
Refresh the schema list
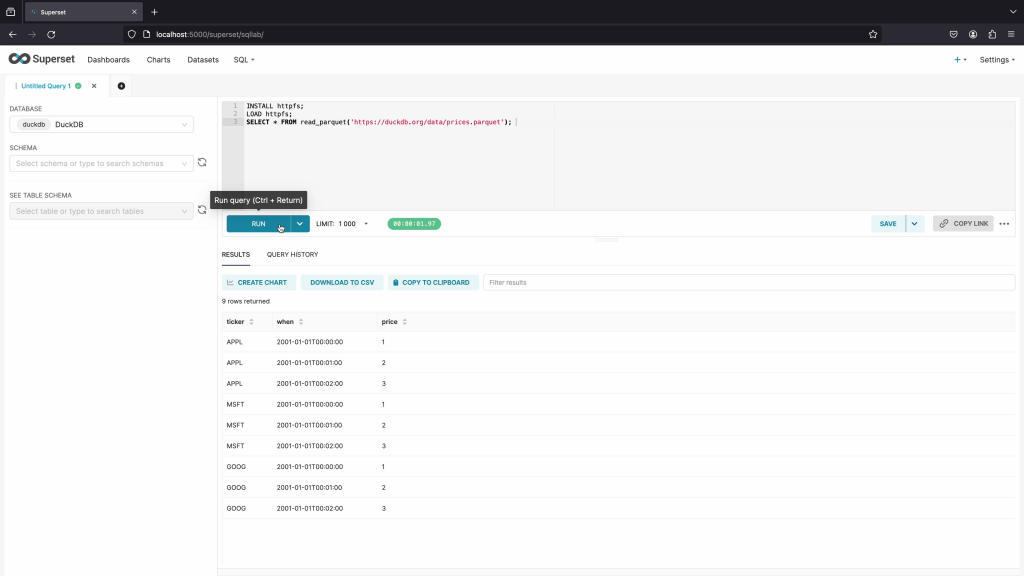point(202,163)
